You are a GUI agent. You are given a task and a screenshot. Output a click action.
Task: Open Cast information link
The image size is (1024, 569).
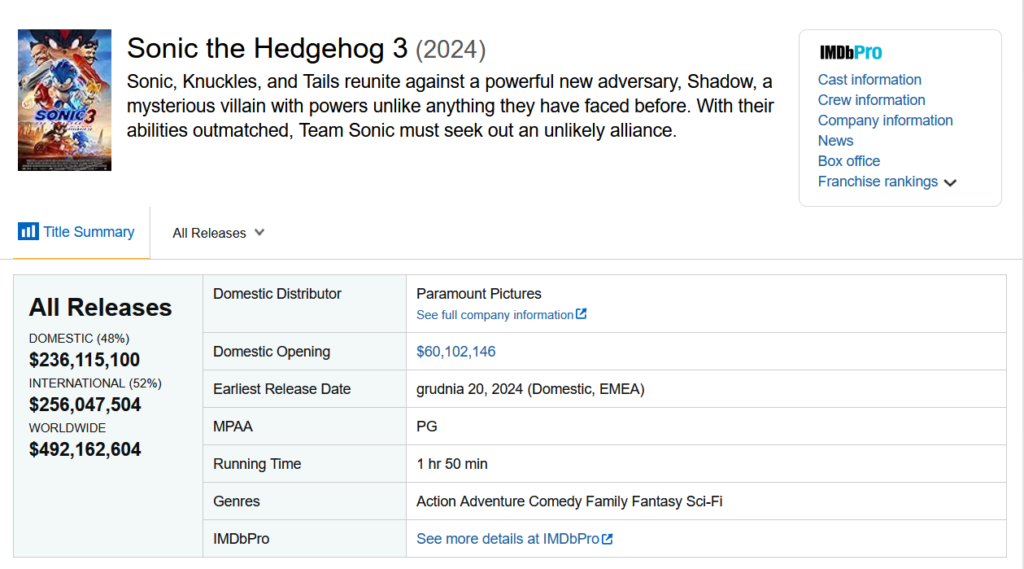click(x=869, y=80)
